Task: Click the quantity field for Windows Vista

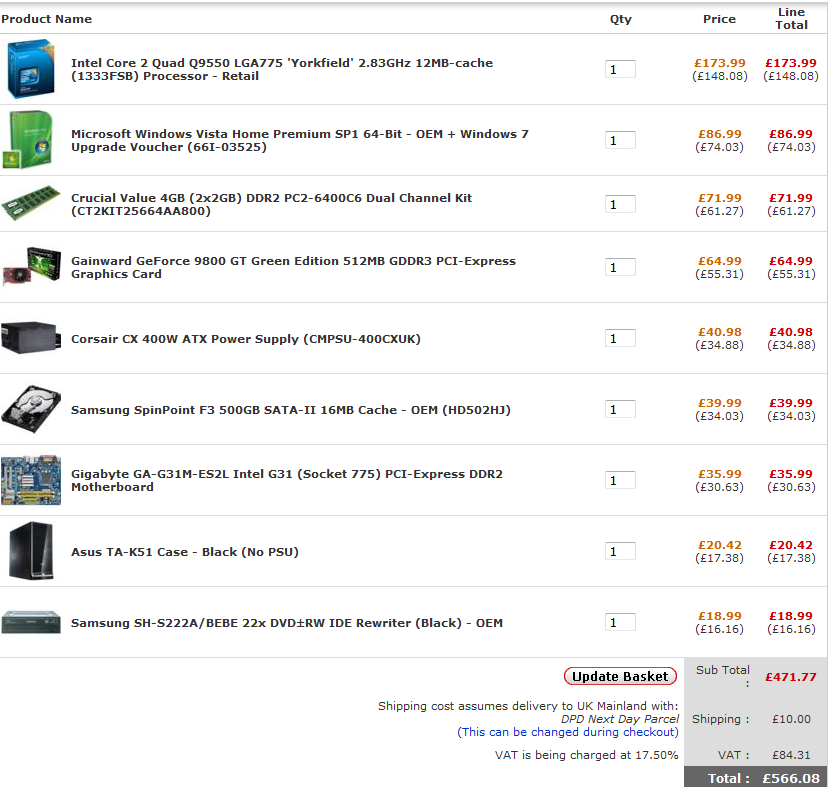Action: point(620,141)
